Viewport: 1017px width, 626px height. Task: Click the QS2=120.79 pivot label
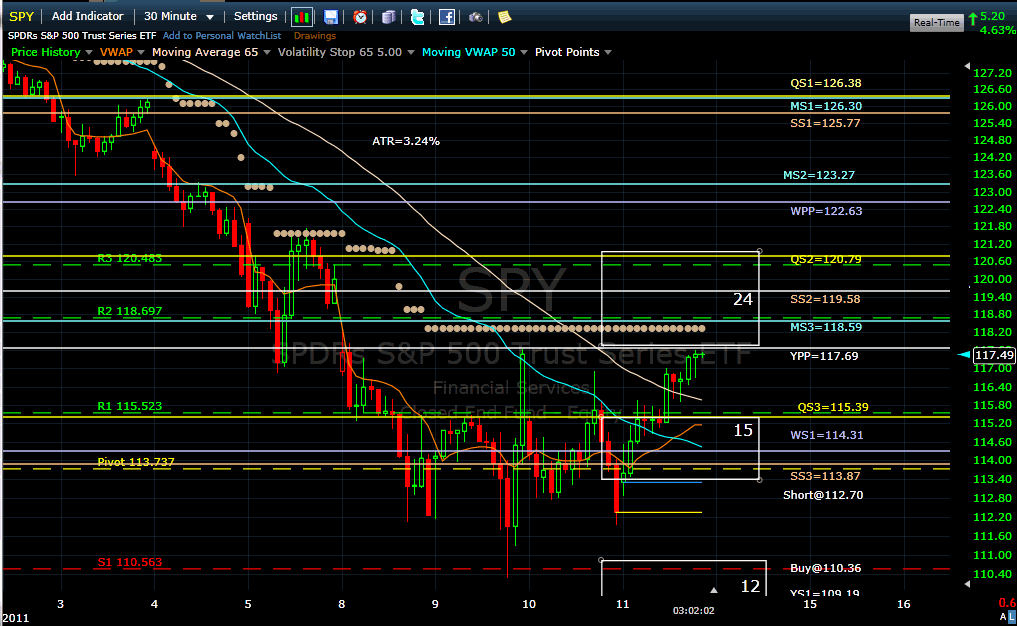tap(826, 259)
